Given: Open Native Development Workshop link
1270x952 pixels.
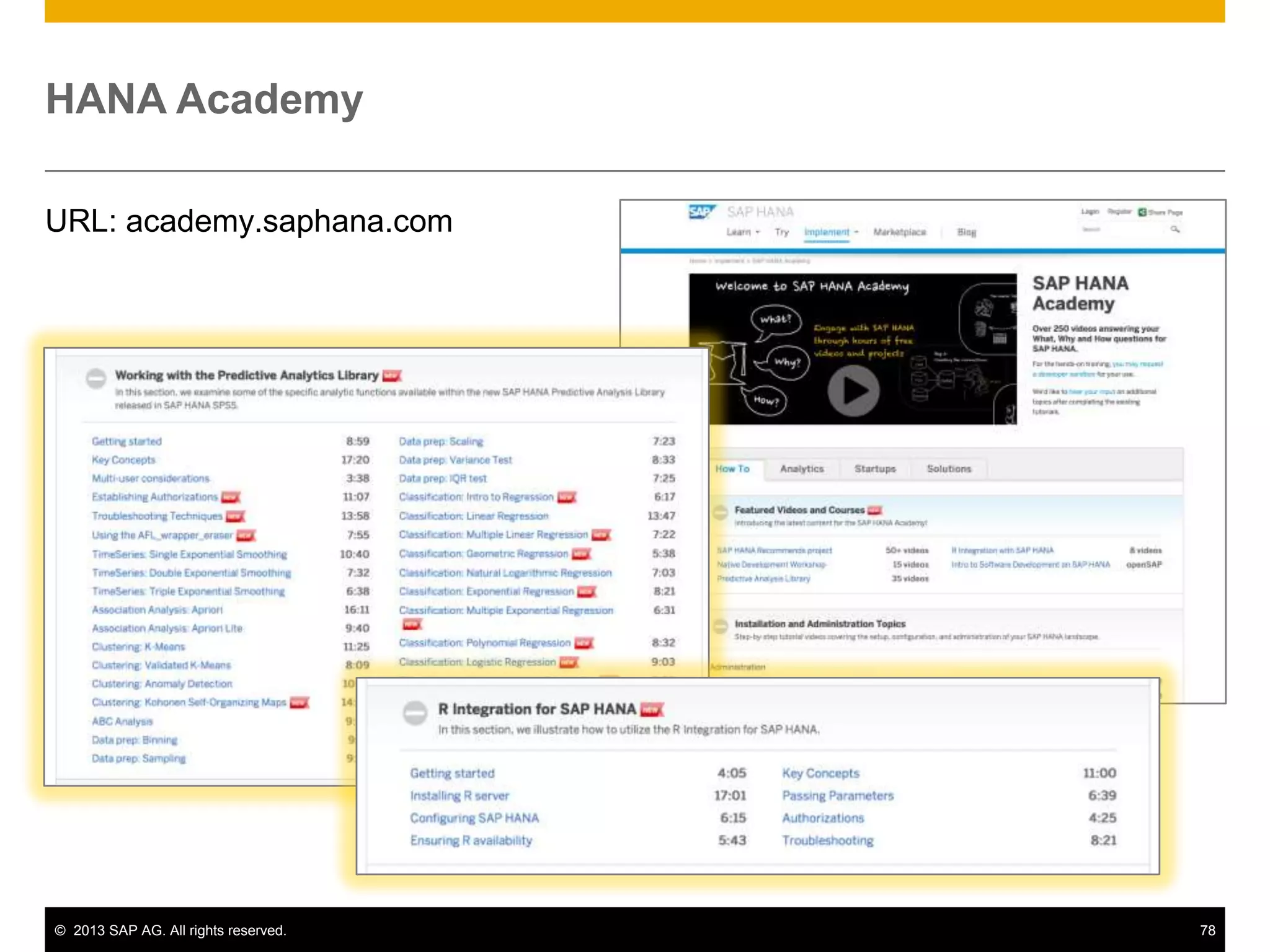Looking at the screenshot, I should click(771, 565).
